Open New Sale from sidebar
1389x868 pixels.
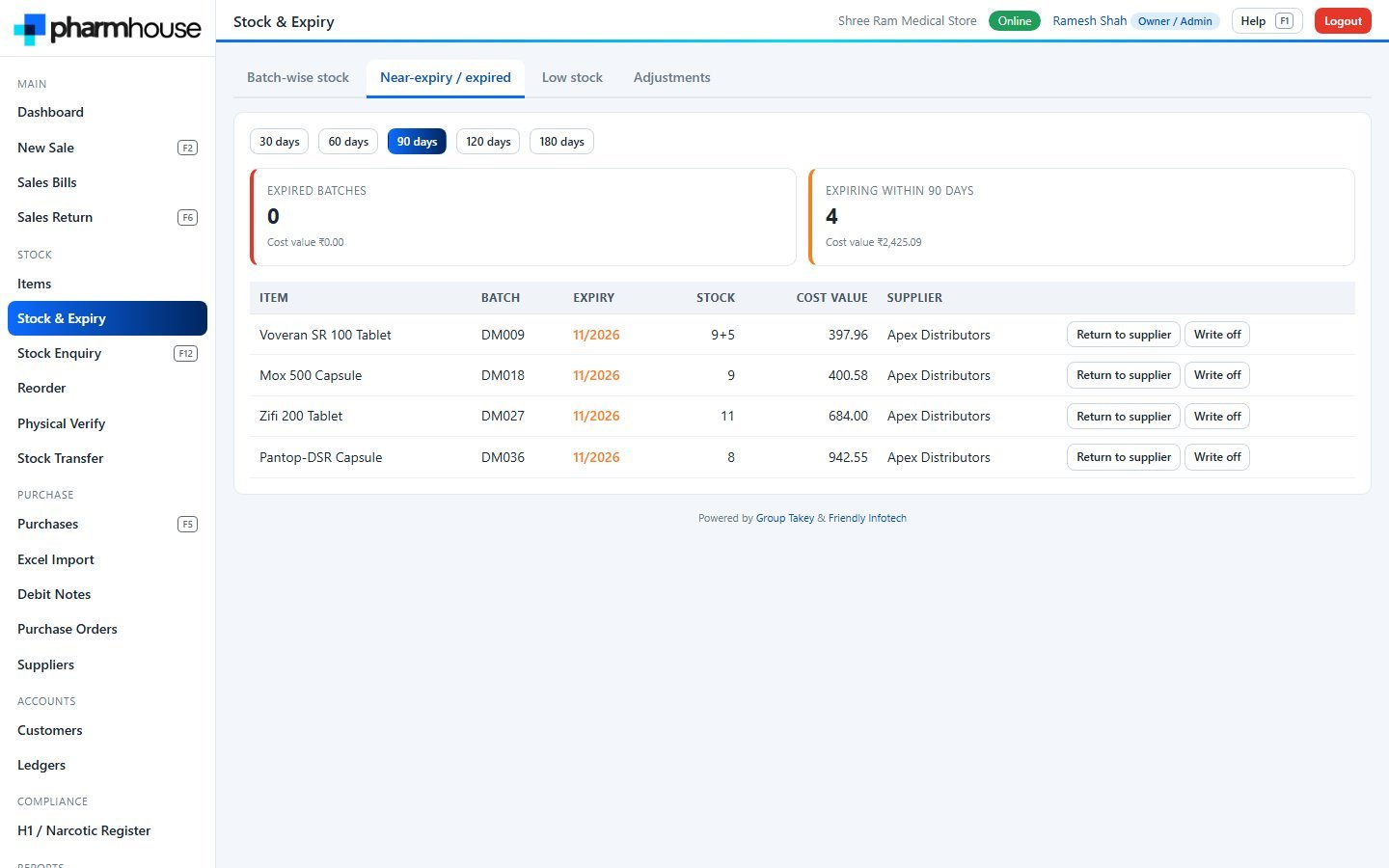click(107, 148)
